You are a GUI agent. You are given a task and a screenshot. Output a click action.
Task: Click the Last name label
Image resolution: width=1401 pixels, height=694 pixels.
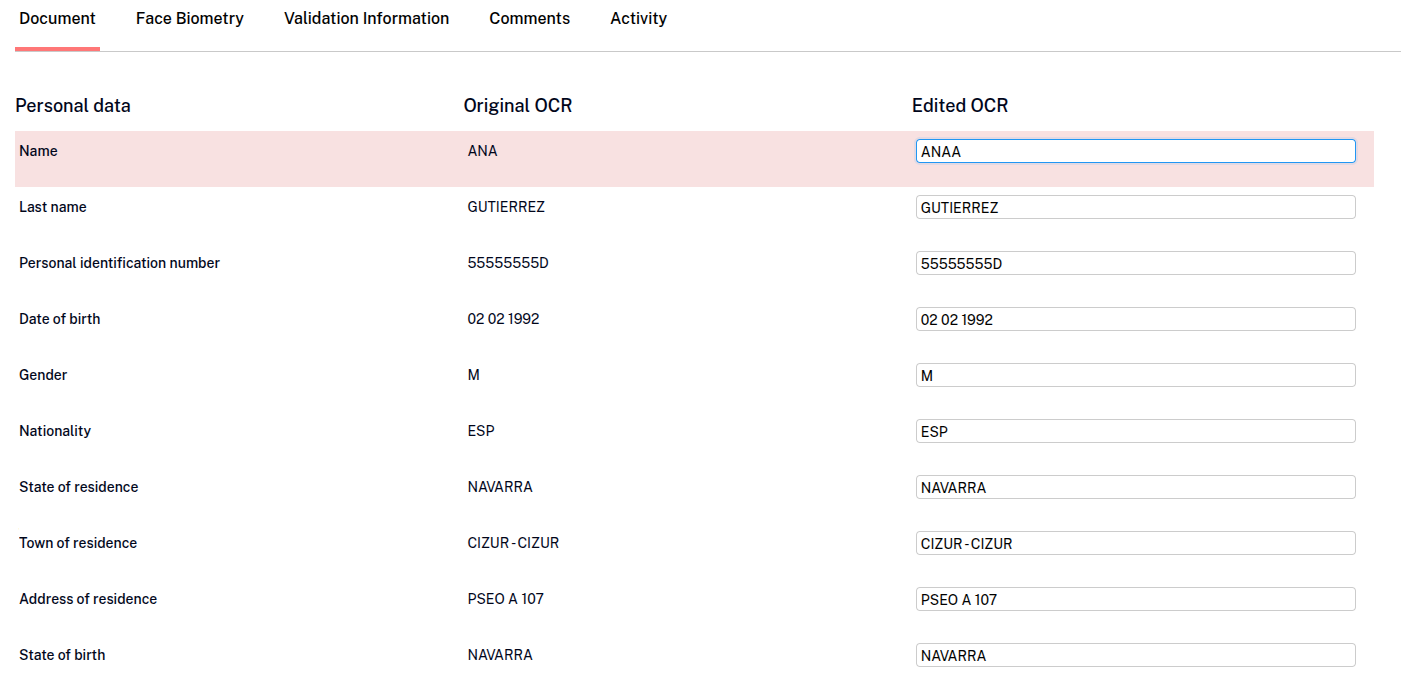(53, 207)
